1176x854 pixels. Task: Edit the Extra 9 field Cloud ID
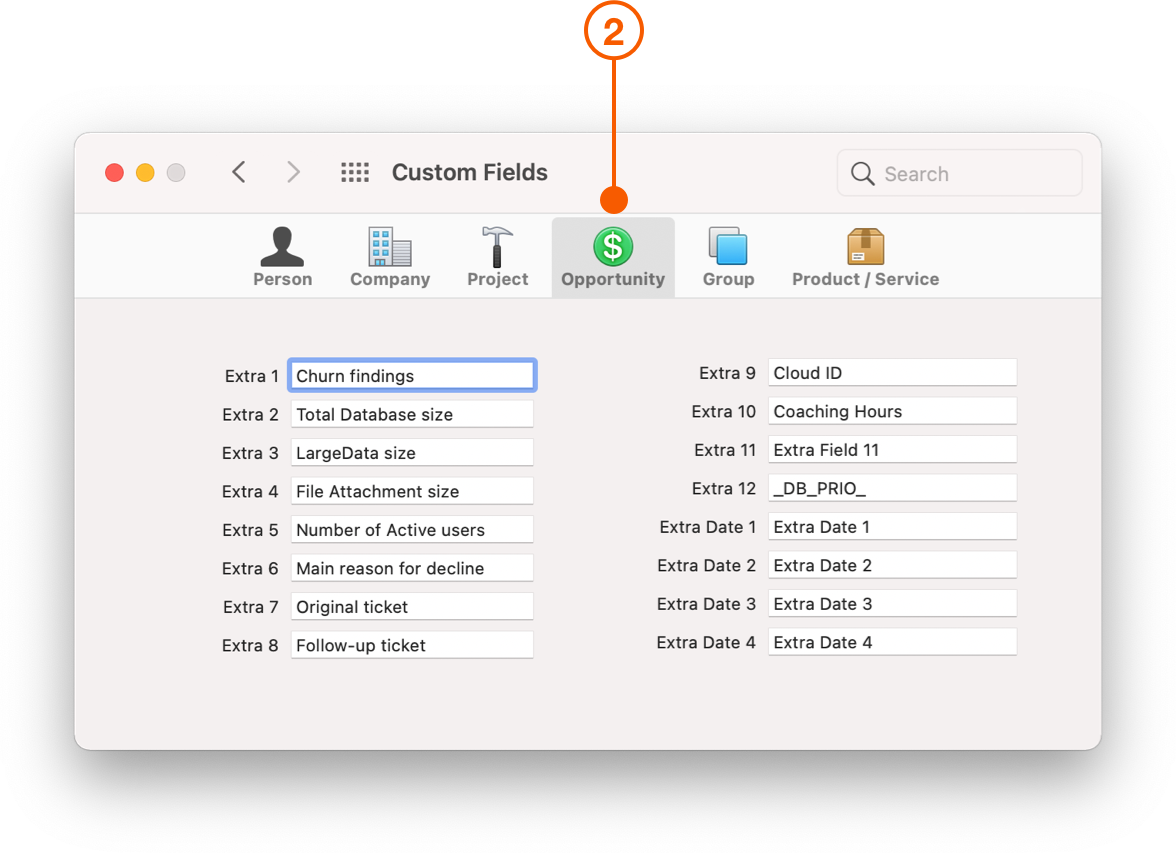pyautogui.click(x=892, y=373)
